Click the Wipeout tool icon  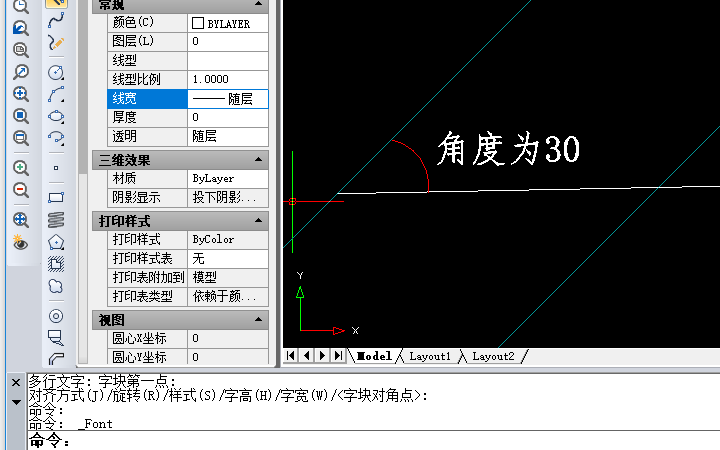pyautogui.click(x=56, y=338)
